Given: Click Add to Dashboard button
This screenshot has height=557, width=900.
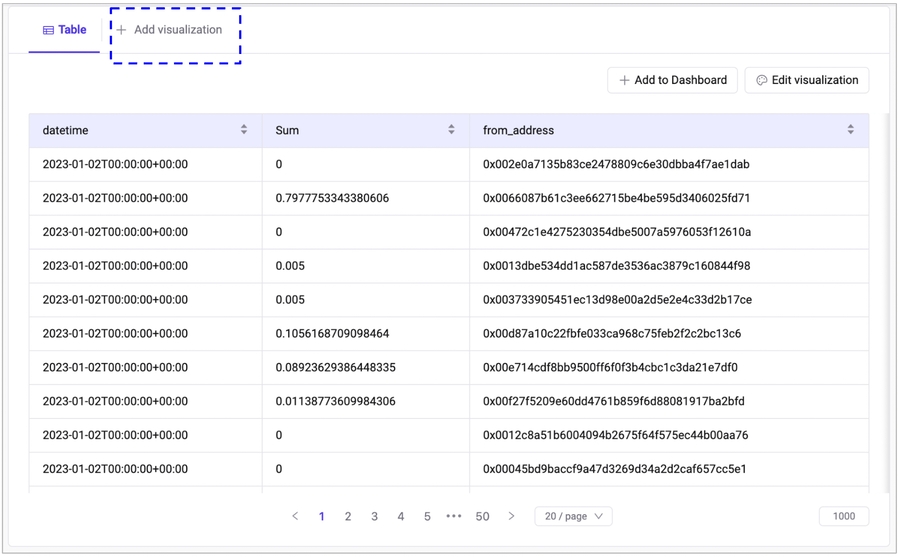Looking at the screenshot, I should pyautogui.click(x=672, y=80).
